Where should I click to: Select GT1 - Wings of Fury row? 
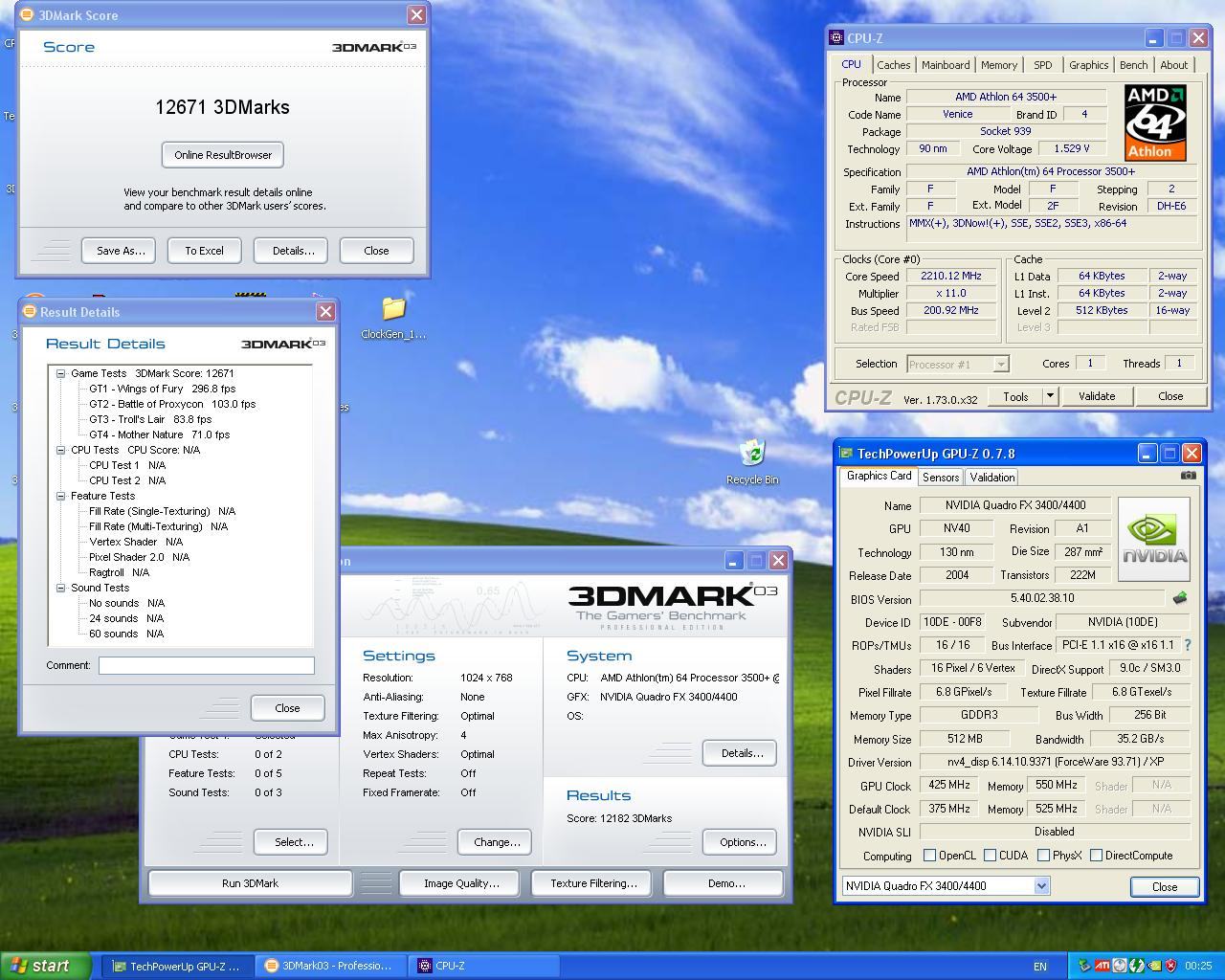162,389
